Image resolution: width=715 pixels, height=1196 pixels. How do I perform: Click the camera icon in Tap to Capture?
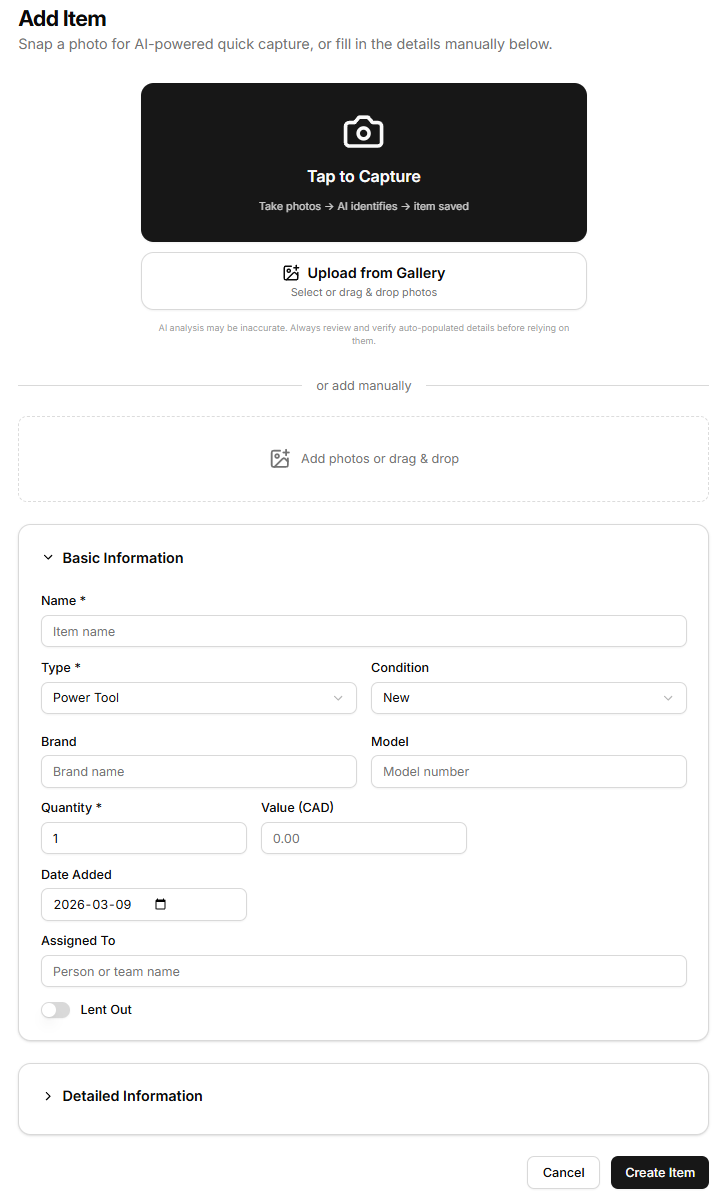pos(363,132)
